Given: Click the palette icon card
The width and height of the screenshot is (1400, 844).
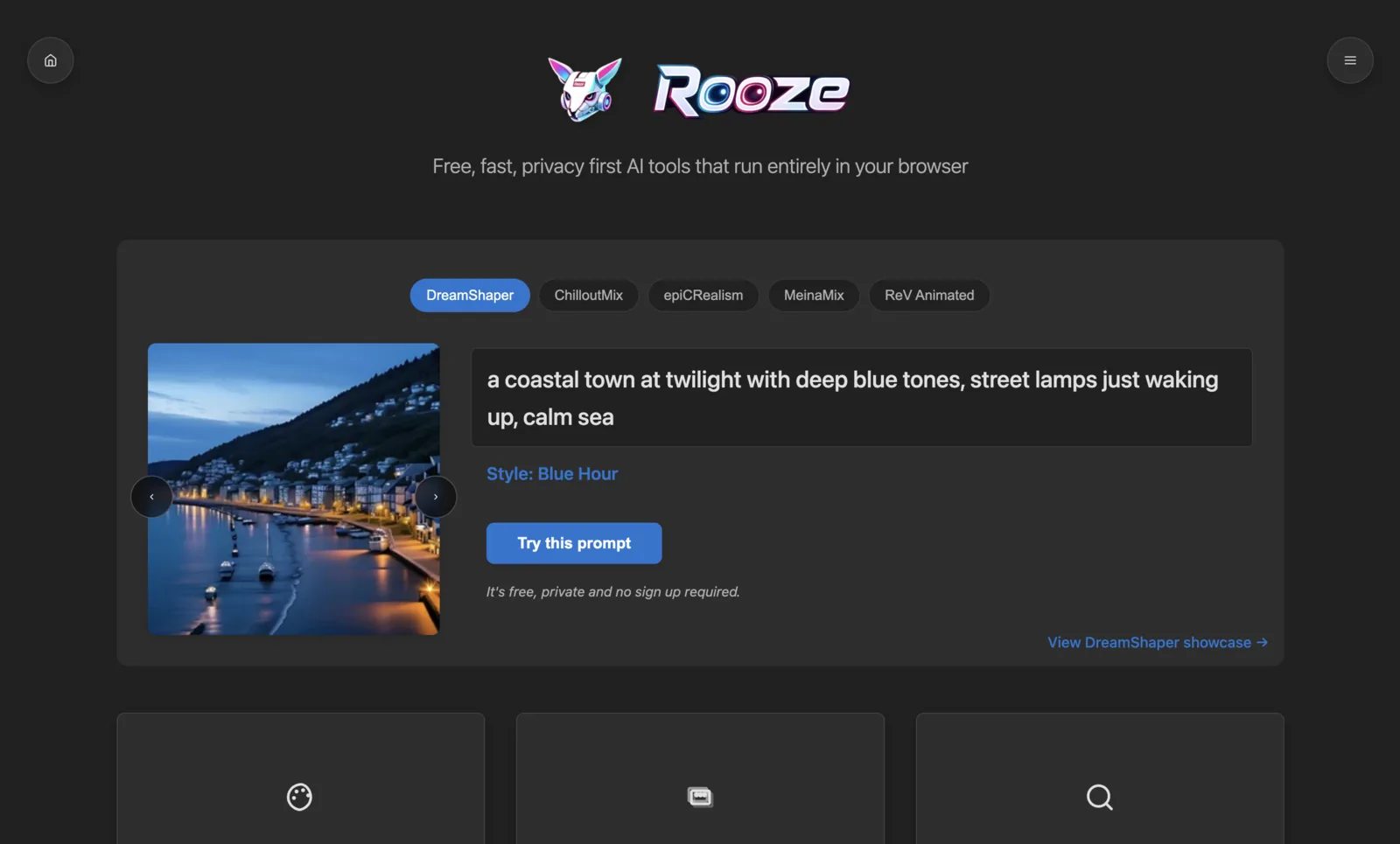Looking at the screenshot, I should click(300, 778).
